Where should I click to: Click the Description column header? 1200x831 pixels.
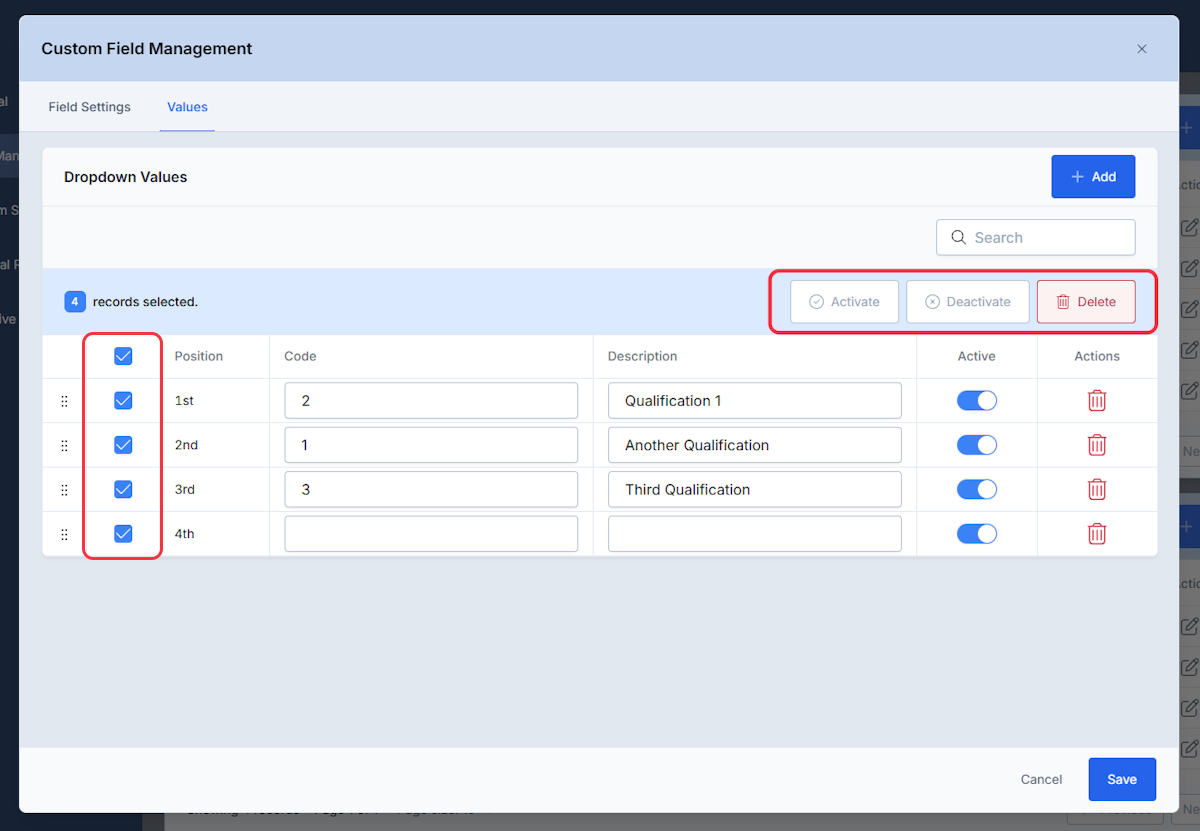point(642,356)
